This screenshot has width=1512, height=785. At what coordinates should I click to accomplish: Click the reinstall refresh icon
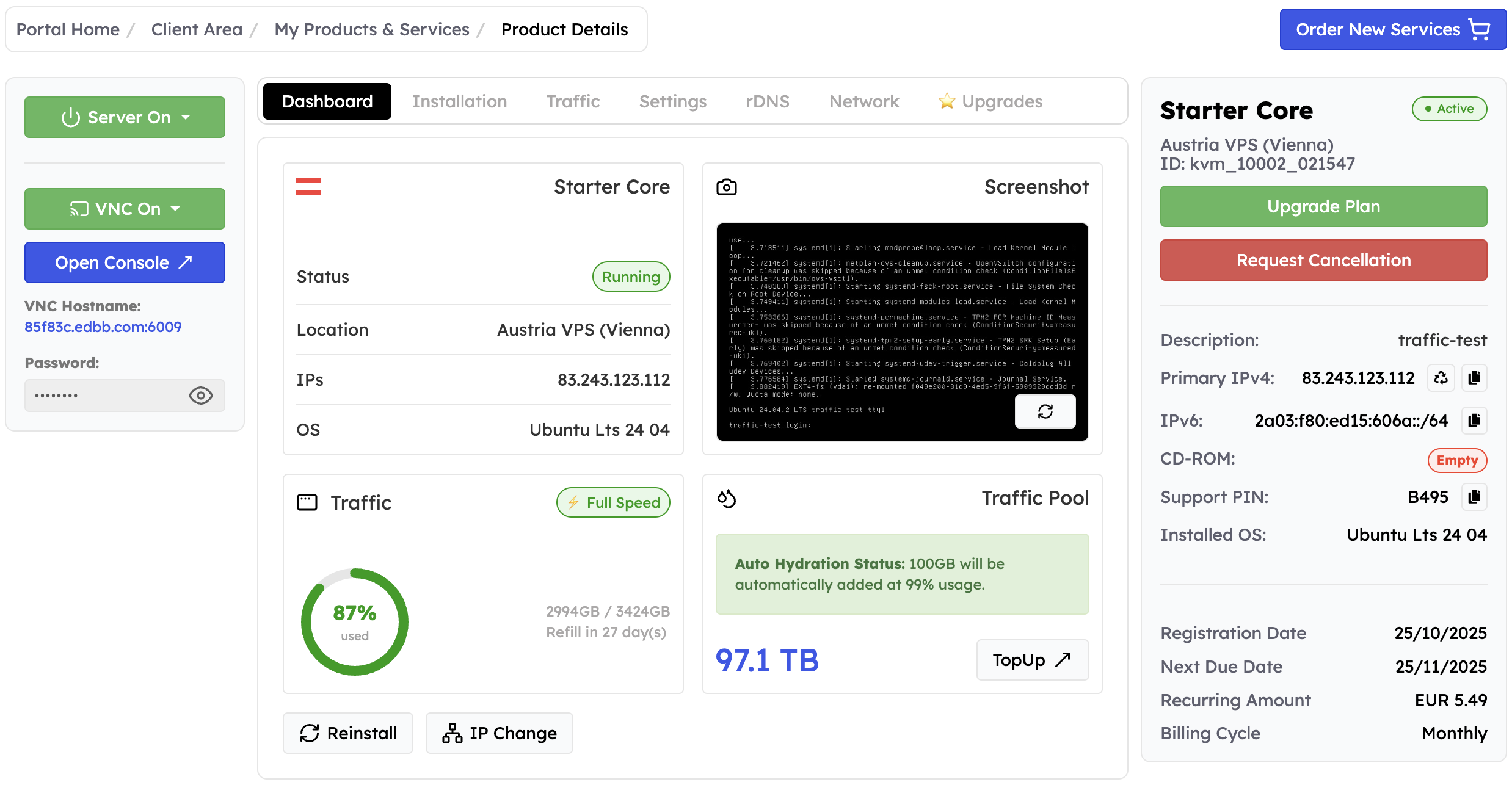(x=310, y=733)
